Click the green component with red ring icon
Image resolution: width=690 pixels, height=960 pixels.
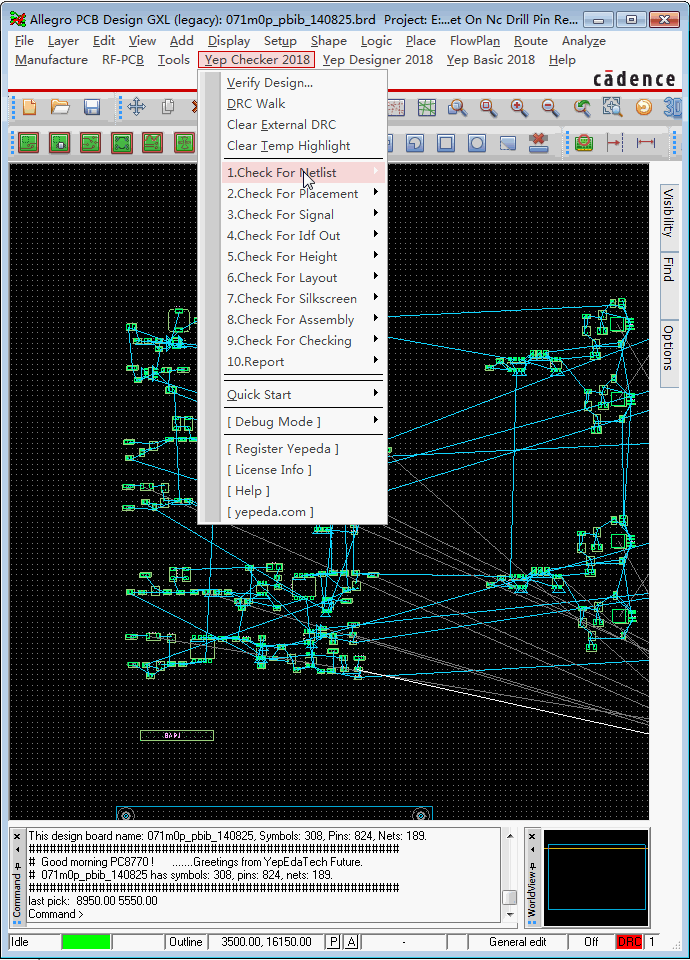pos(584,143)
